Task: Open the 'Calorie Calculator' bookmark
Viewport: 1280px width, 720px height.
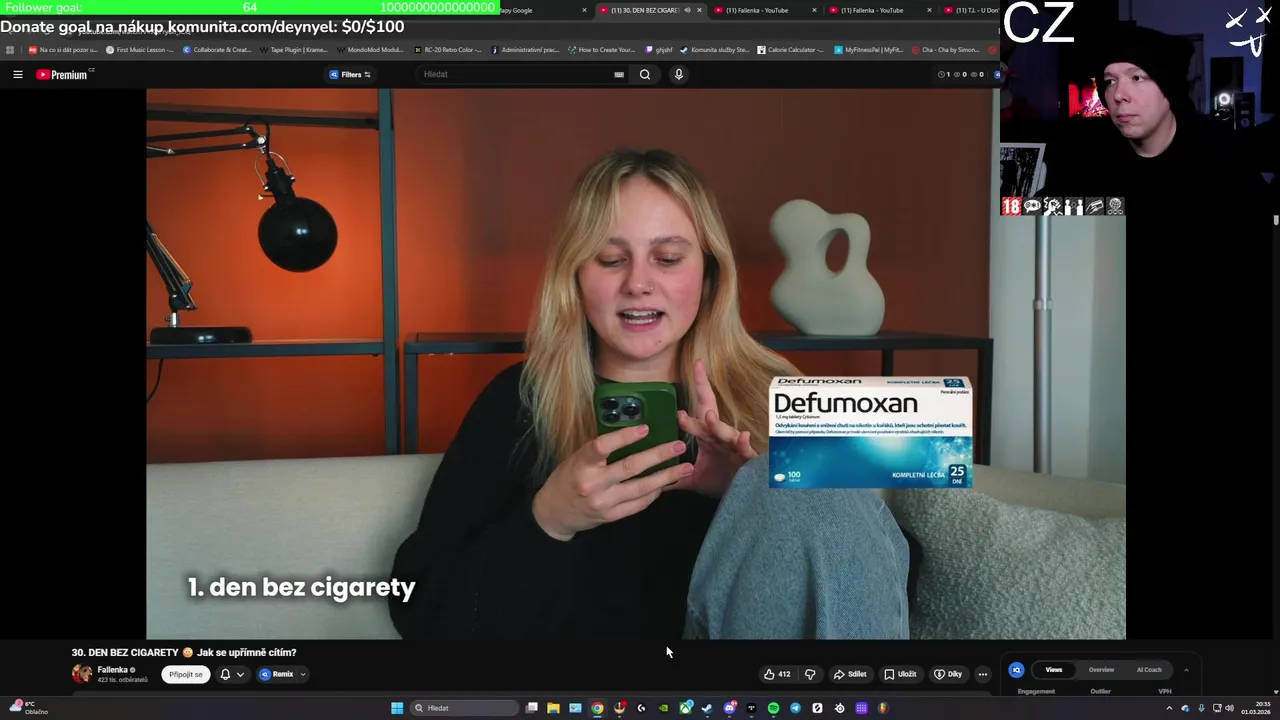Action: point(790,49)
